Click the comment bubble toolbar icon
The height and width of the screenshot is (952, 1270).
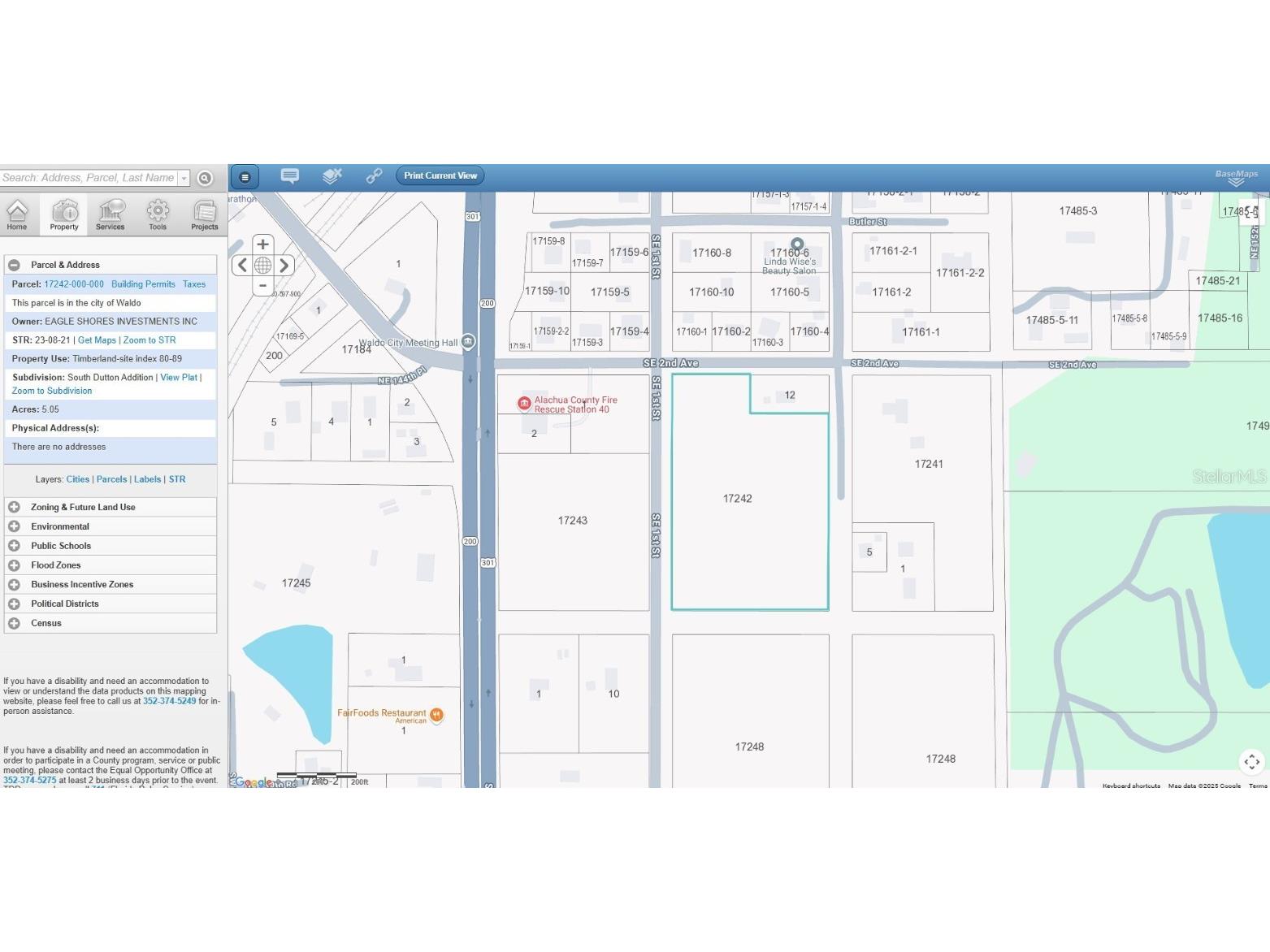point(290,175)
